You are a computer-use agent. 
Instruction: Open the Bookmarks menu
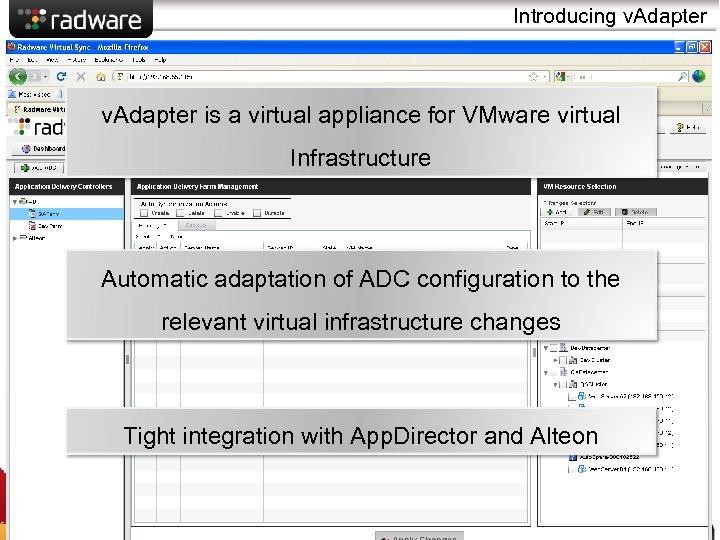click(x=108, y=60)
